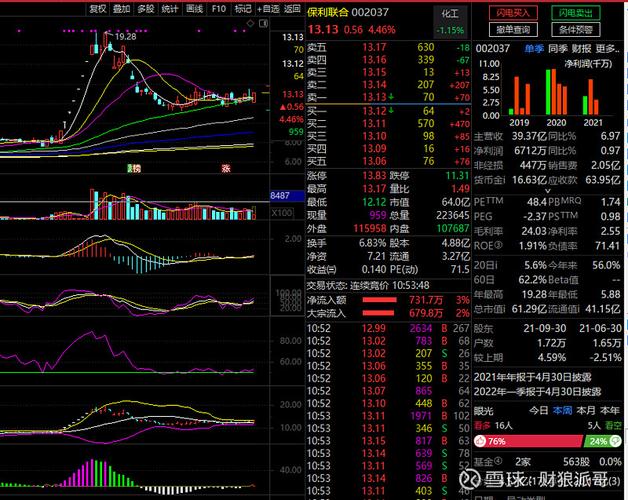This screenshot has width=628, height=500.
Task: Click the PE TTM value 48.4
Action: pos(537,202)
